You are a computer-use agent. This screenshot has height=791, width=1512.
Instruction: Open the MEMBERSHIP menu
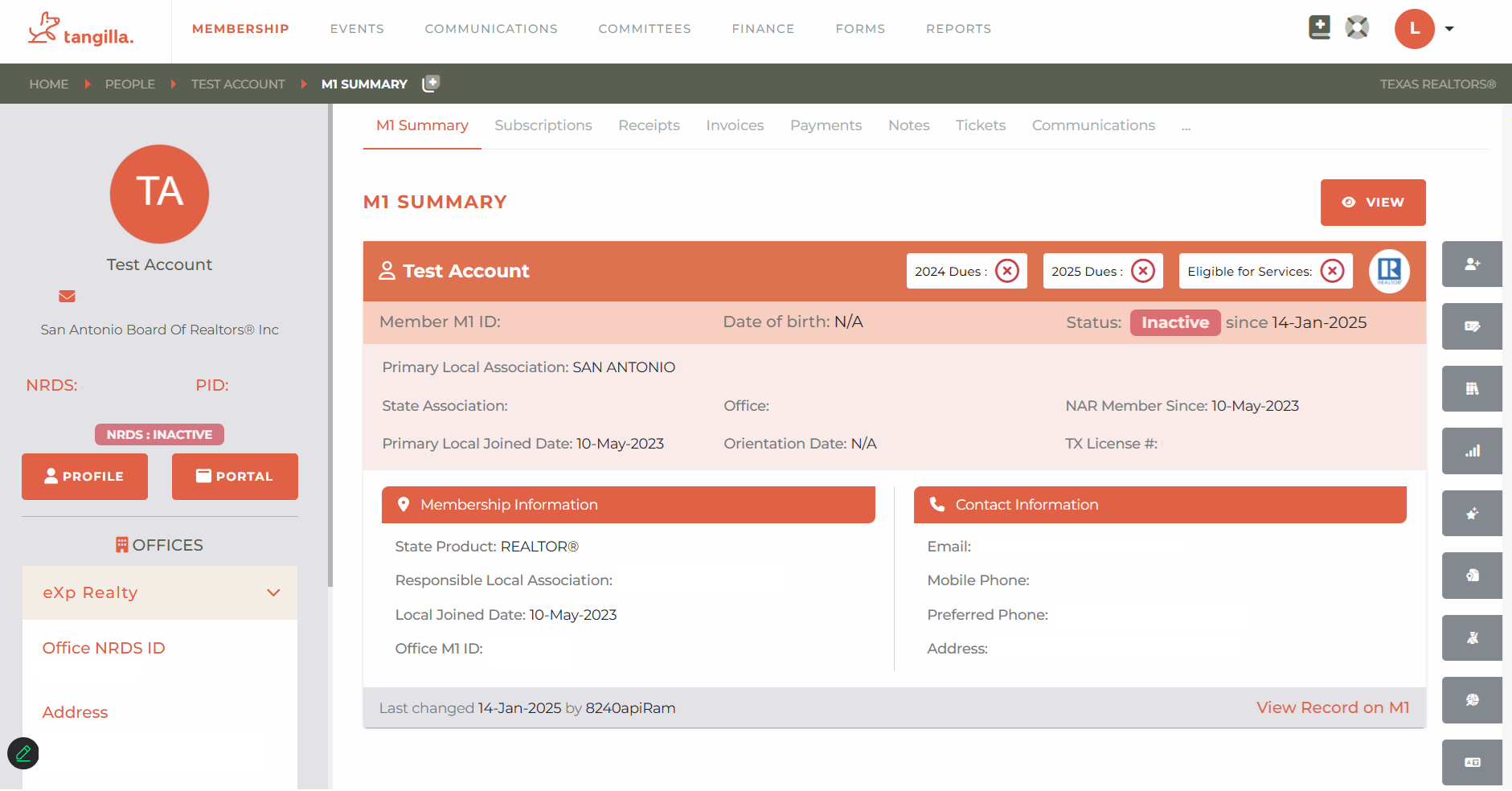pos(240,29)
